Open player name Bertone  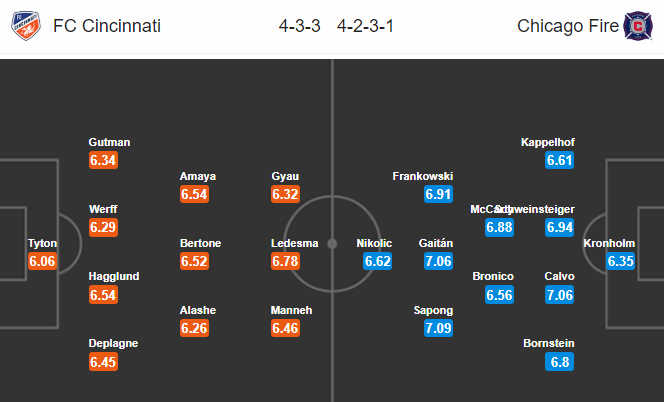point(200,243)
